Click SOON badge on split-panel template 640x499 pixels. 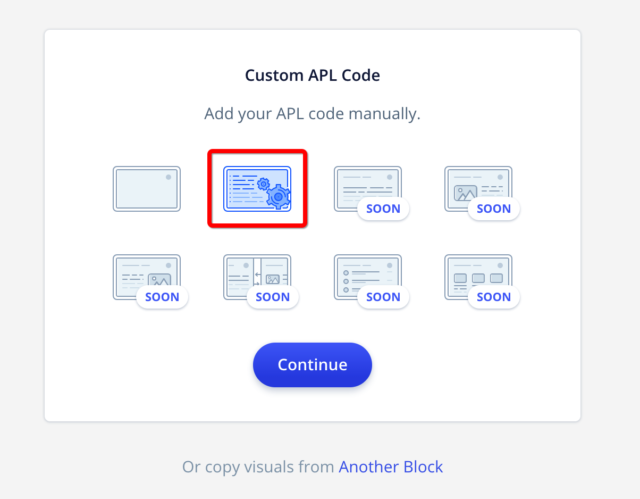[273, 297]
